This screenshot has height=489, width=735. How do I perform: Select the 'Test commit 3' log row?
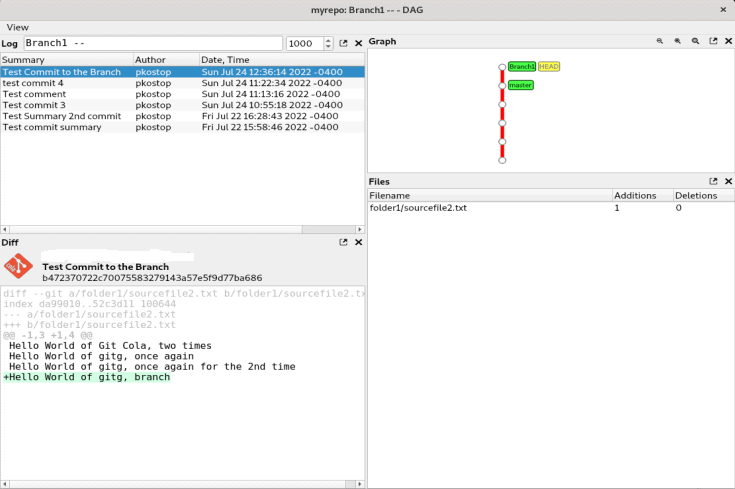[182, 105]
